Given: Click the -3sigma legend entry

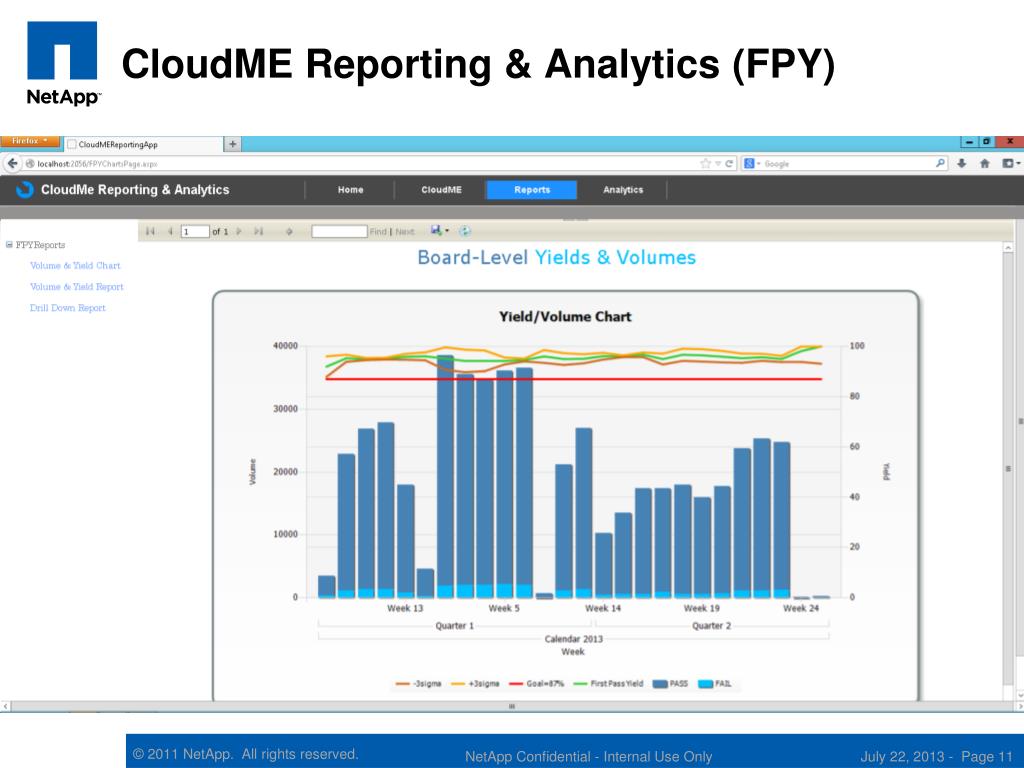Looking at the screenshot, I should (419, 684).
